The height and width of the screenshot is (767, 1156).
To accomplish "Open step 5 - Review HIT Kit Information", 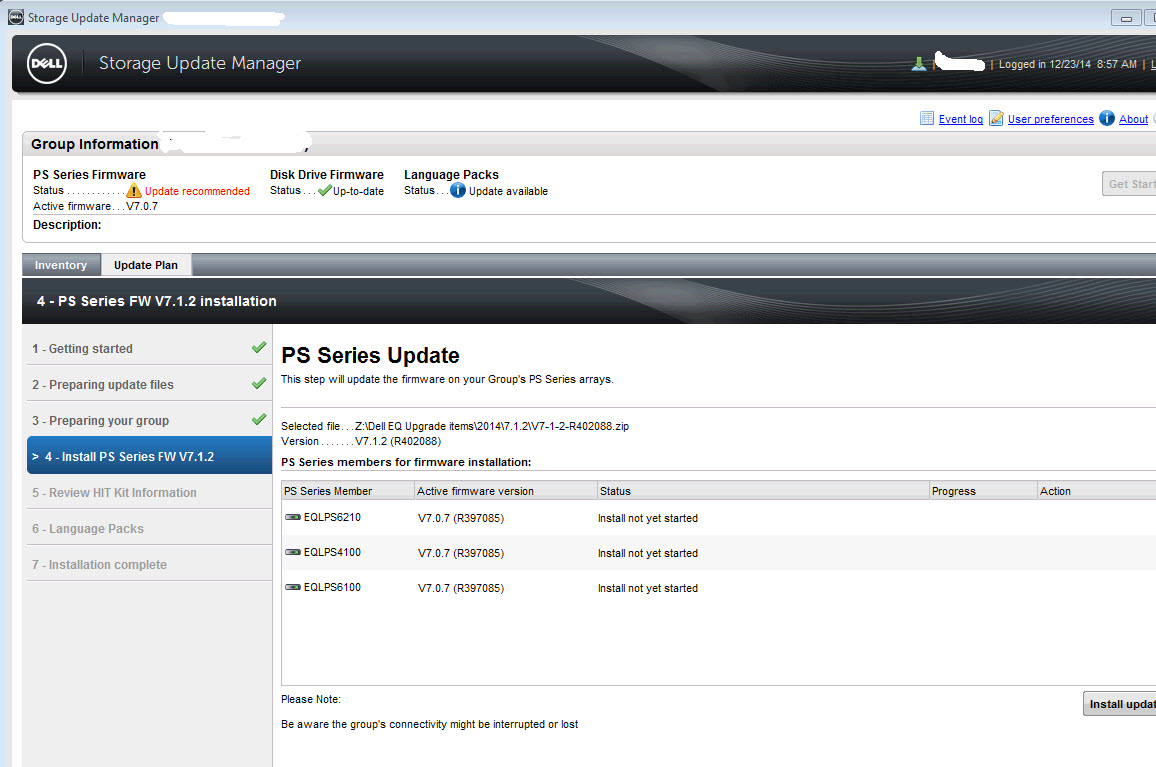I will 149,493.
